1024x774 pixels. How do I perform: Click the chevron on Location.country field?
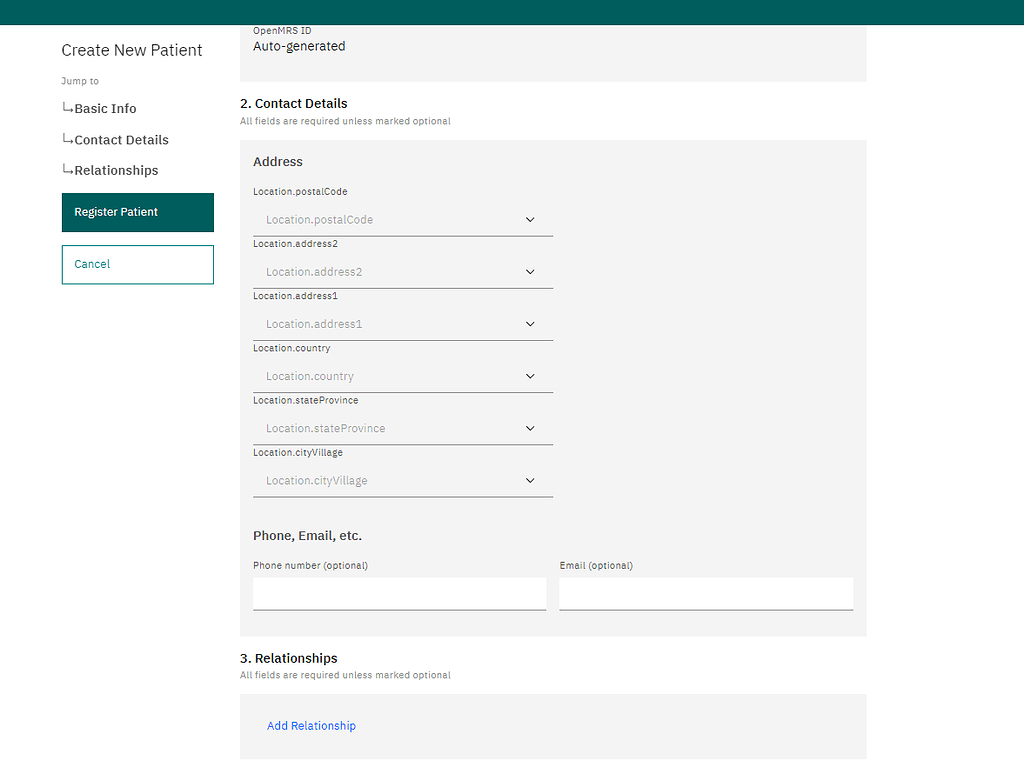tap(529, 375)
